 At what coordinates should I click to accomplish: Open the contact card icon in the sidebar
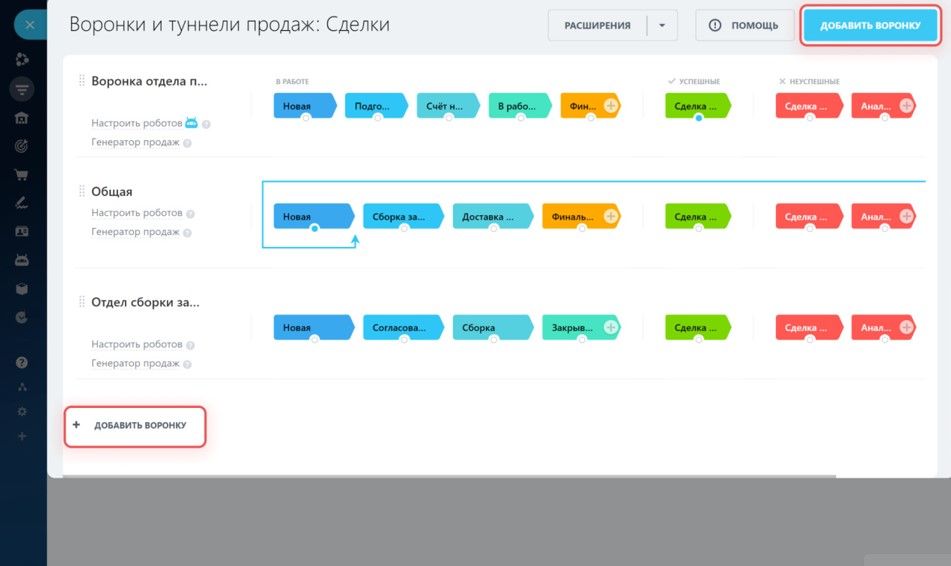pos(22,231)
